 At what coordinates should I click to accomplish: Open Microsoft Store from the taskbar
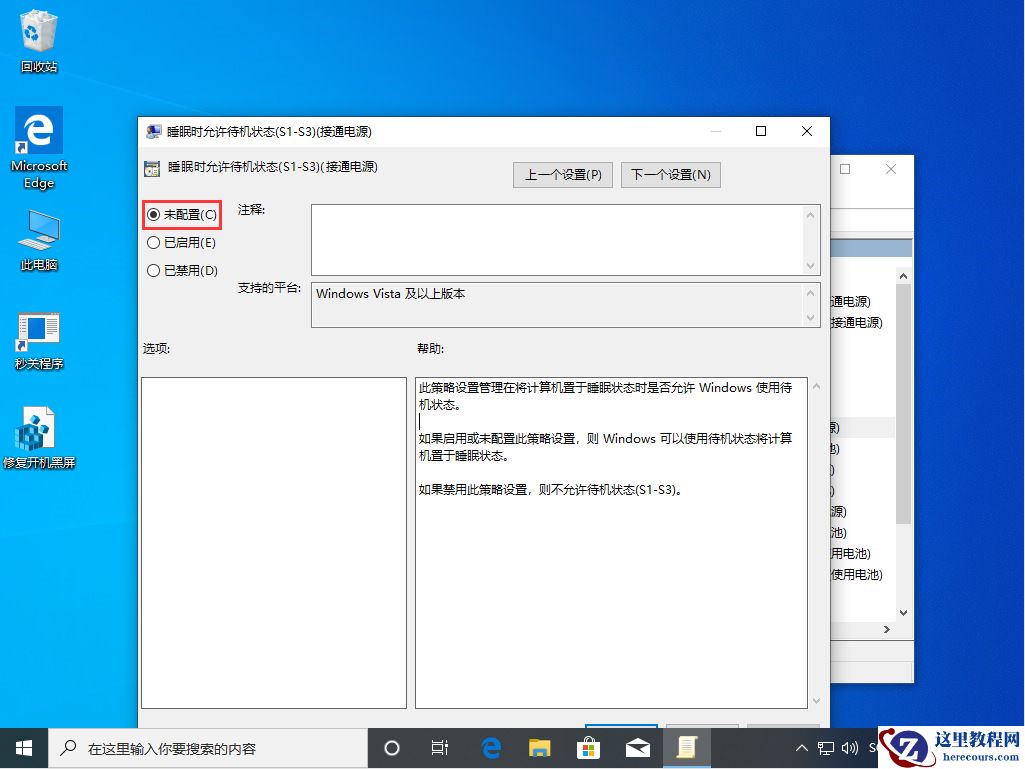tap(588, 747)
